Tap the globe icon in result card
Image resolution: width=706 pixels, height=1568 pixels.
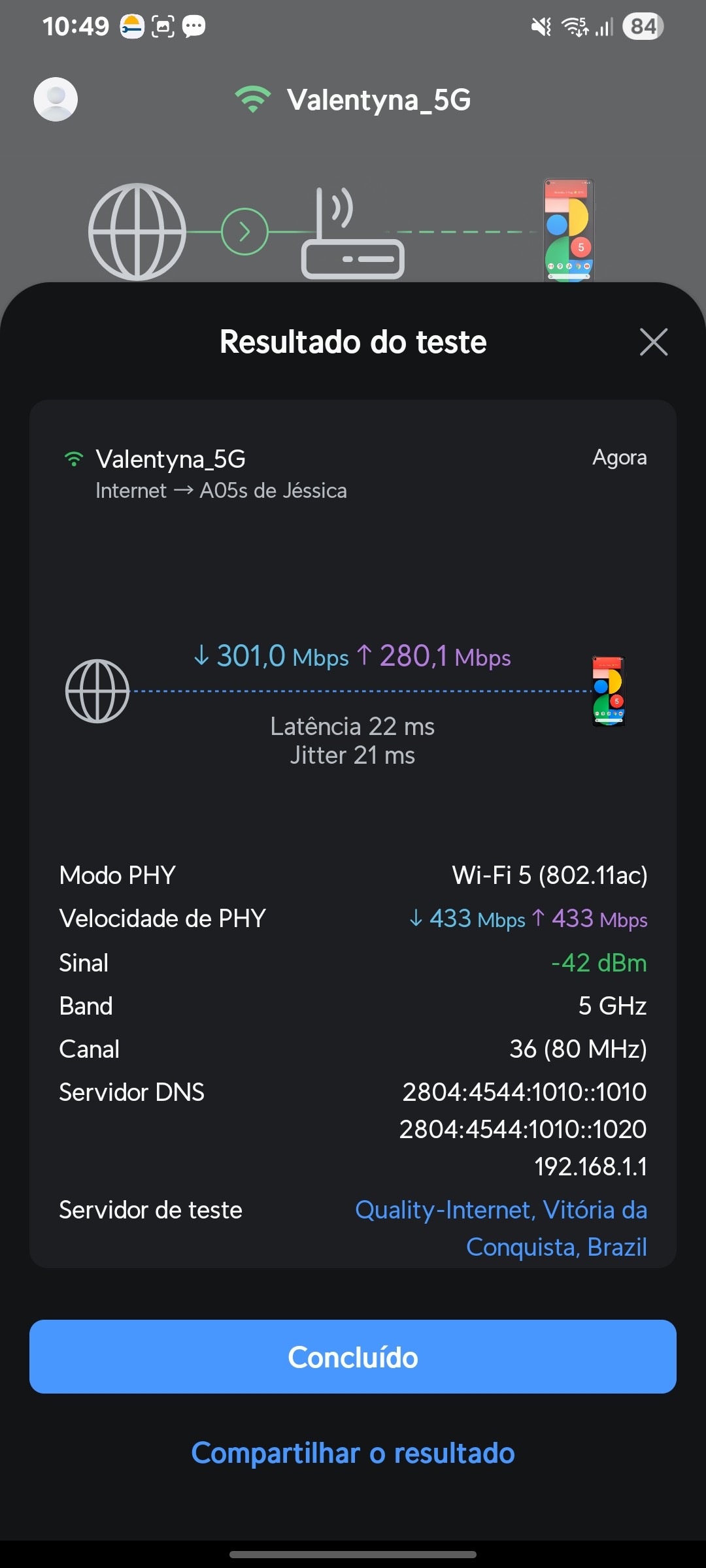(x=97, y=691)
